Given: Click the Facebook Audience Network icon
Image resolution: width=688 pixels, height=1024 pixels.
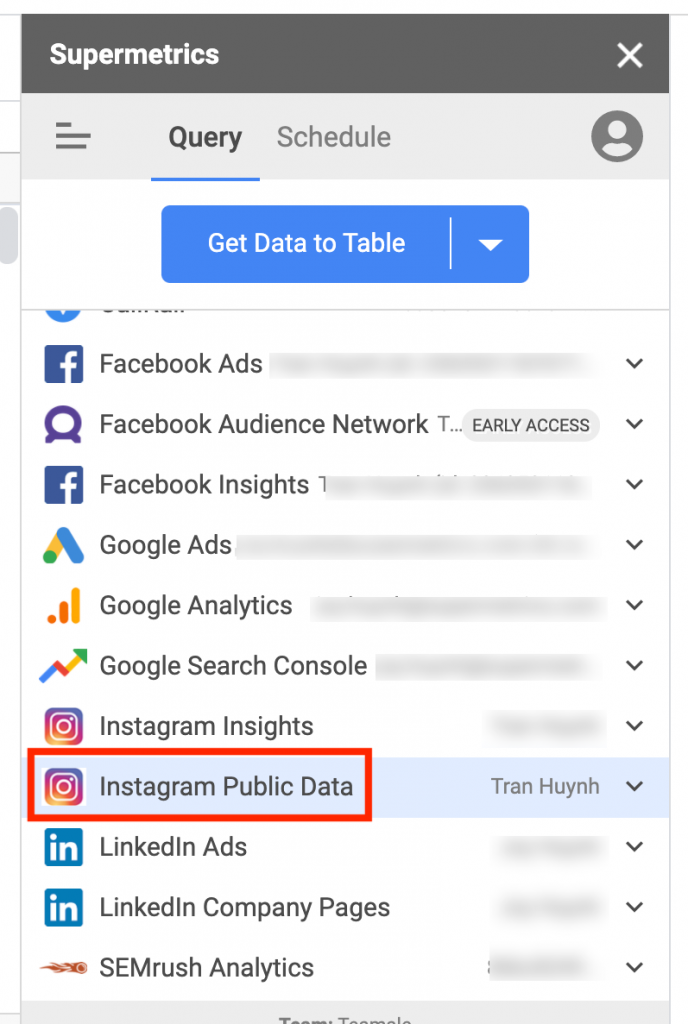Looking at the screenshot, I should click(x=64, y=424).
